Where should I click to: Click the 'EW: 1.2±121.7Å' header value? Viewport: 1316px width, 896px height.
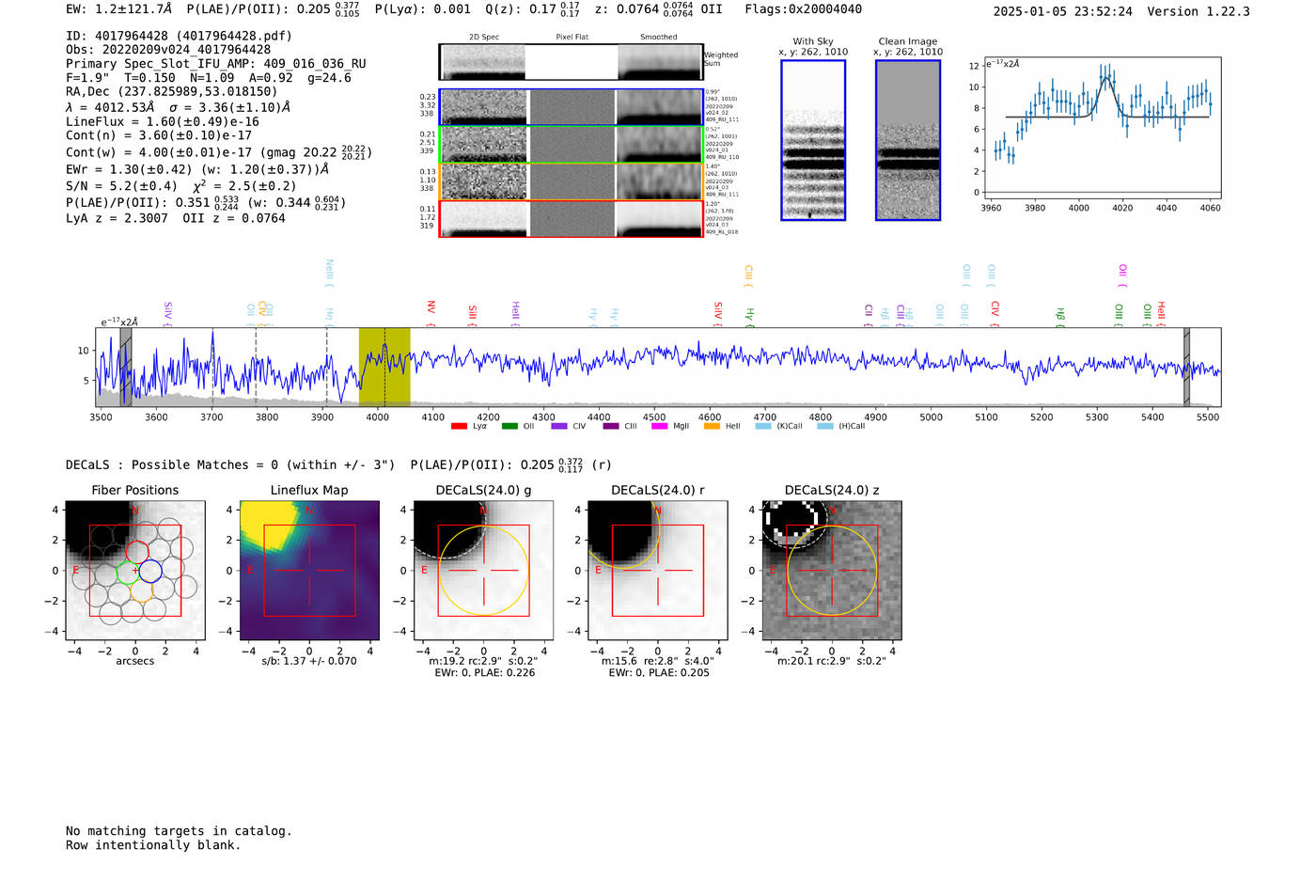click(x=119, y=9)
